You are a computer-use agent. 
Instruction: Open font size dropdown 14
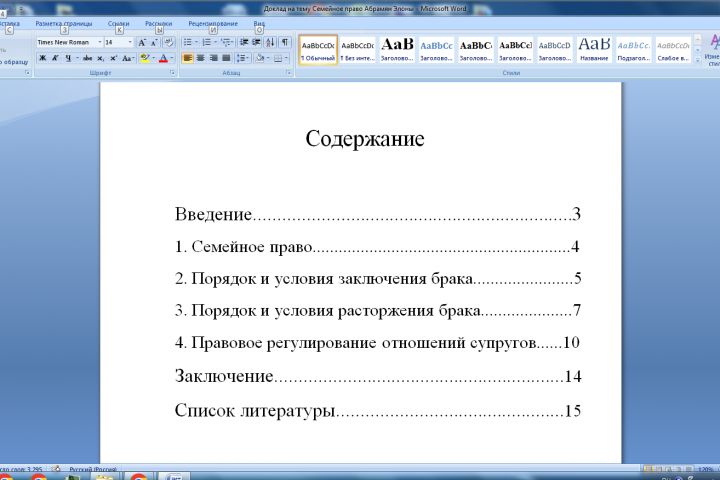tap(130, 42)
